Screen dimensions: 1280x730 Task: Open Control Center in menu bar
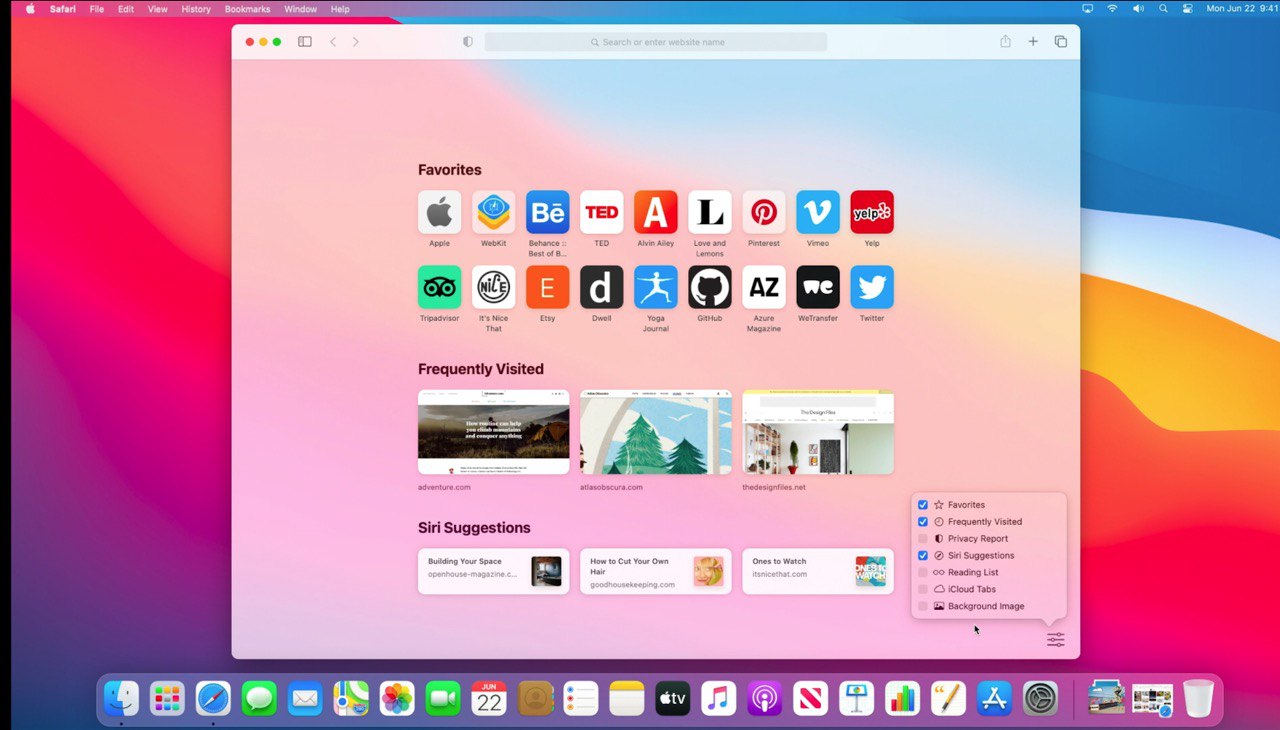coord(1187,9)
